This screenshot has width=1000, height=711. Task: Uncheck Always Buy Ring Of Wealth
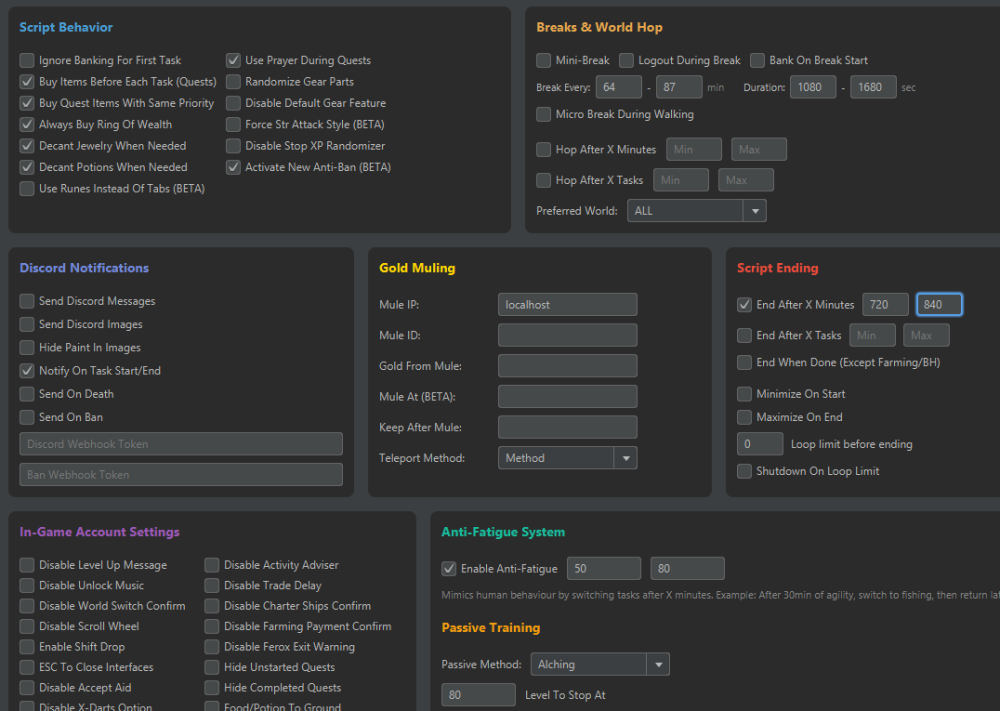pos(27,125)
